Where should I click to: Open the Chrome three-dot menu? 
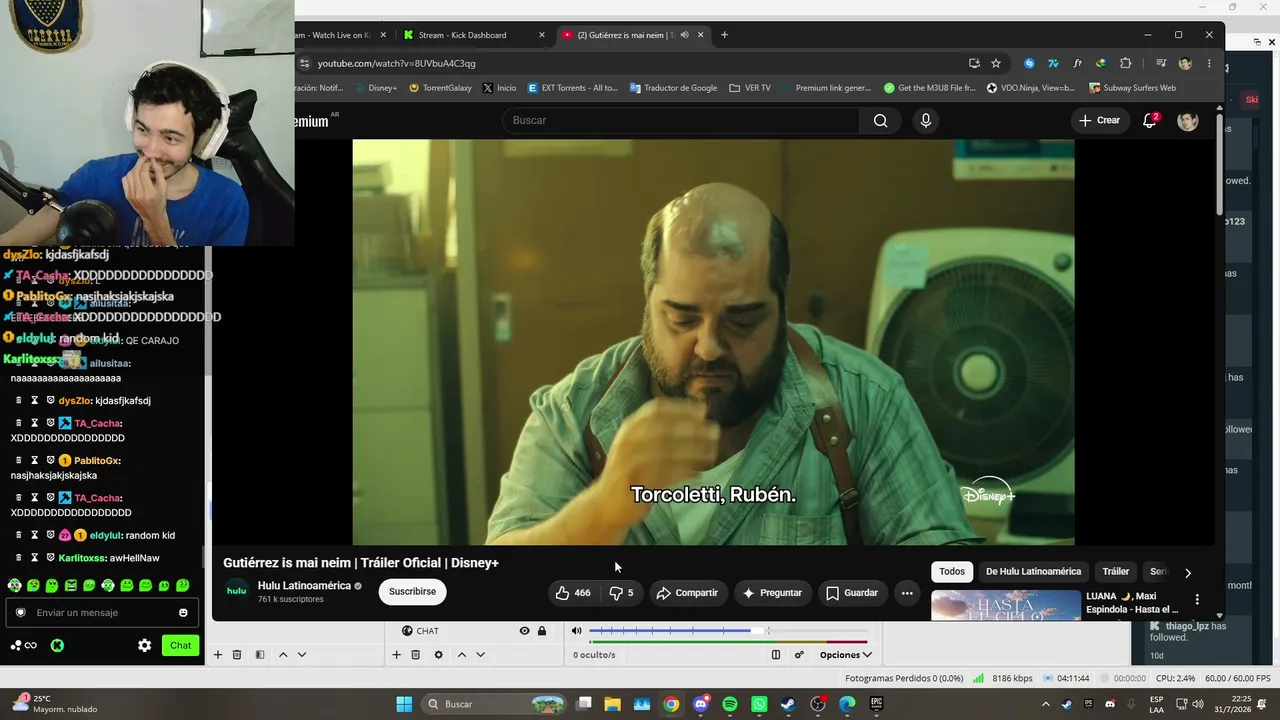click(1209, 63)
